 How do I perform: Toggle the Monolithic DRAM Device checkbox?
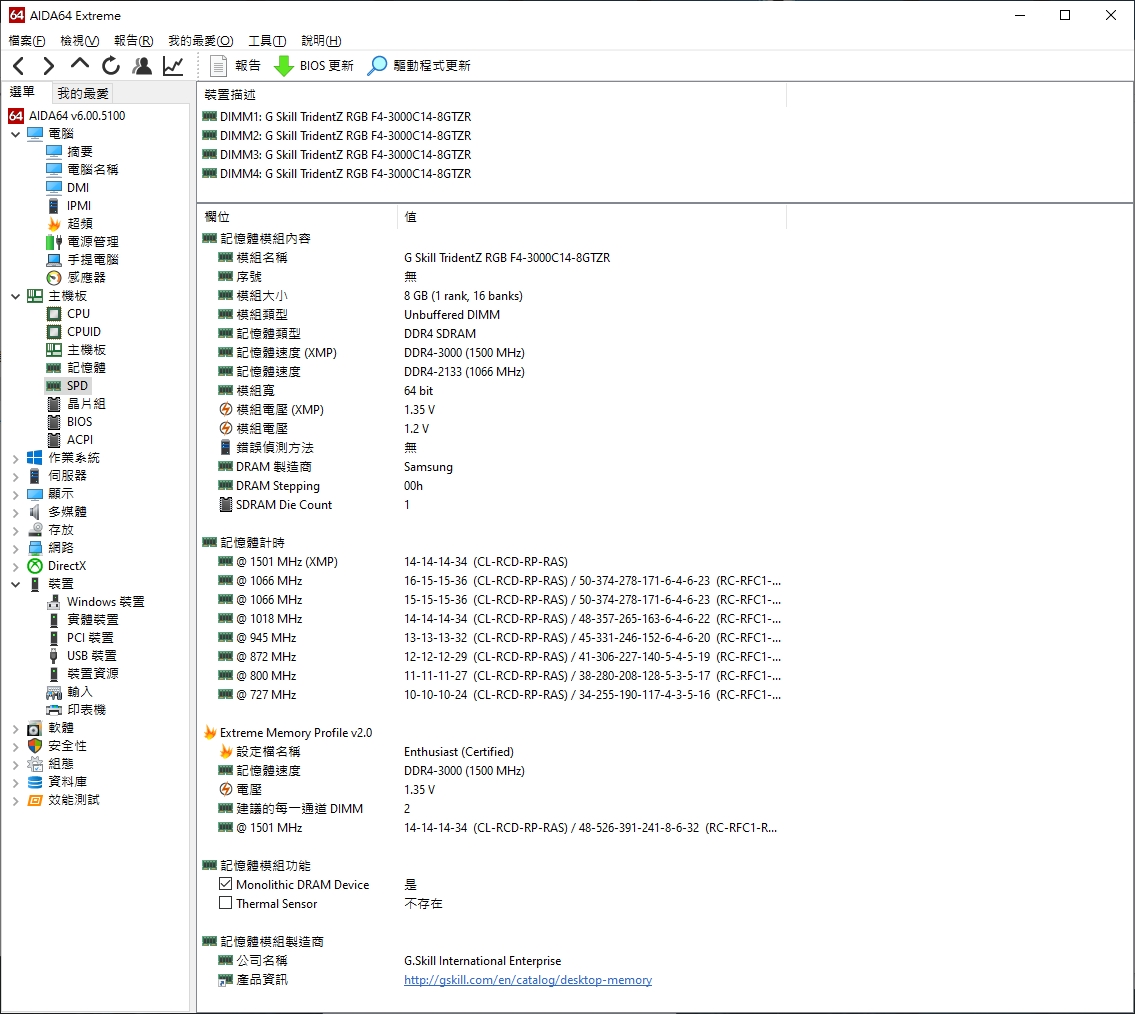[x=226, y=884]
